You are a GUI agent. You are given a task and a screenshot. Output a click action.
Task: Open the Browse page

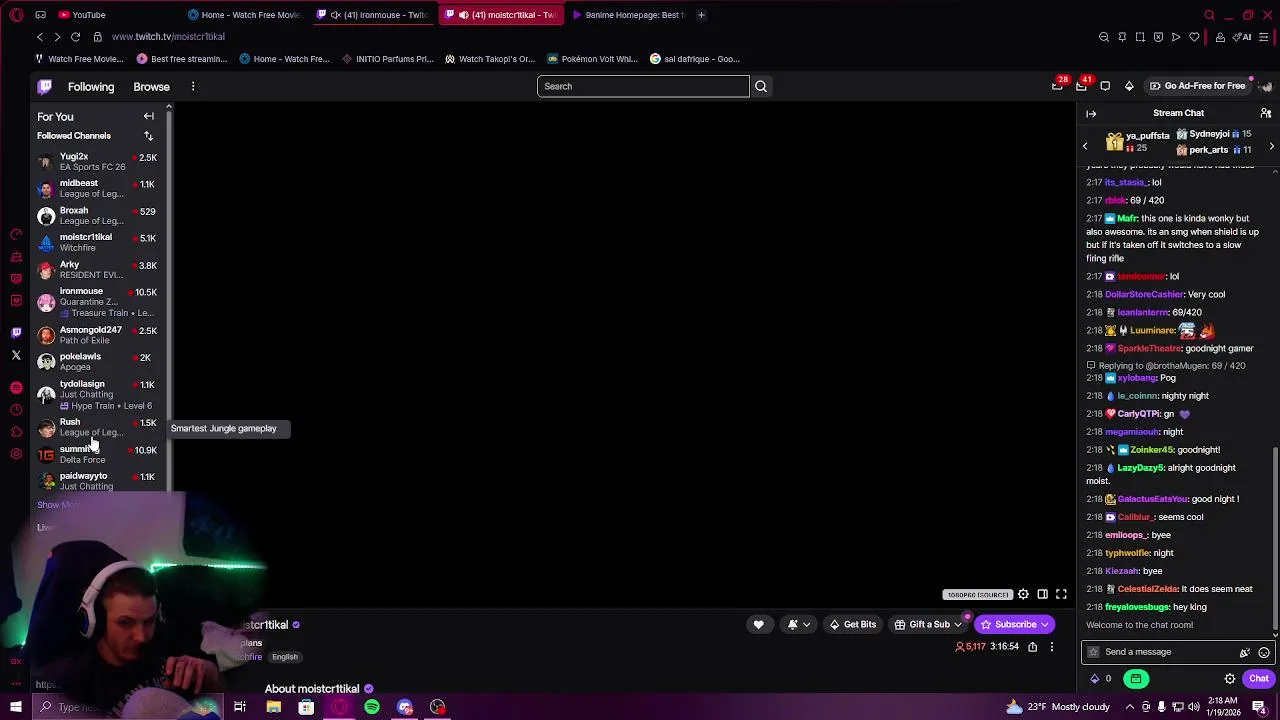[151, 87]
